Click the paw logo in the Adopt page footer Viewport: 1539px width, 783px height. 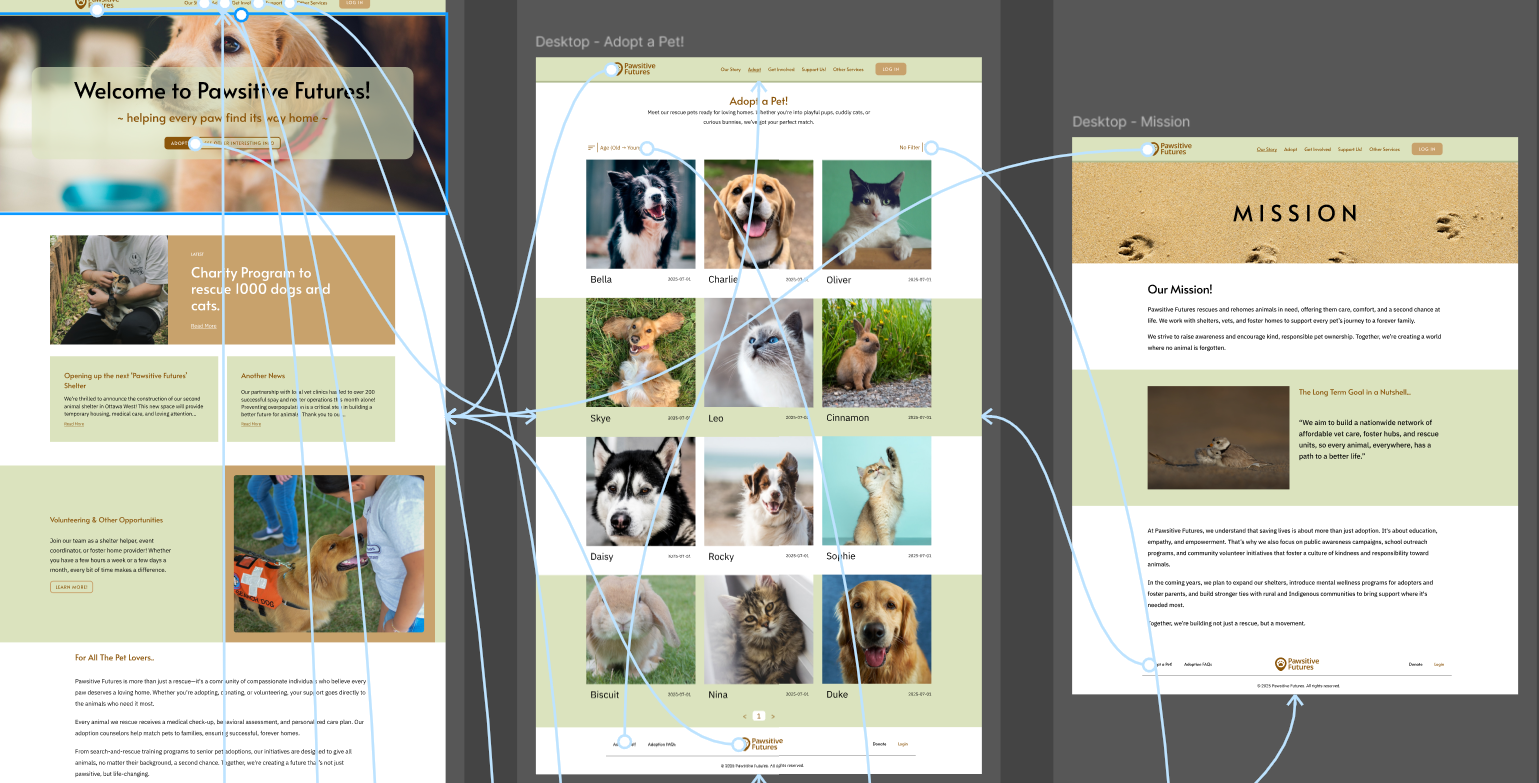740,743
